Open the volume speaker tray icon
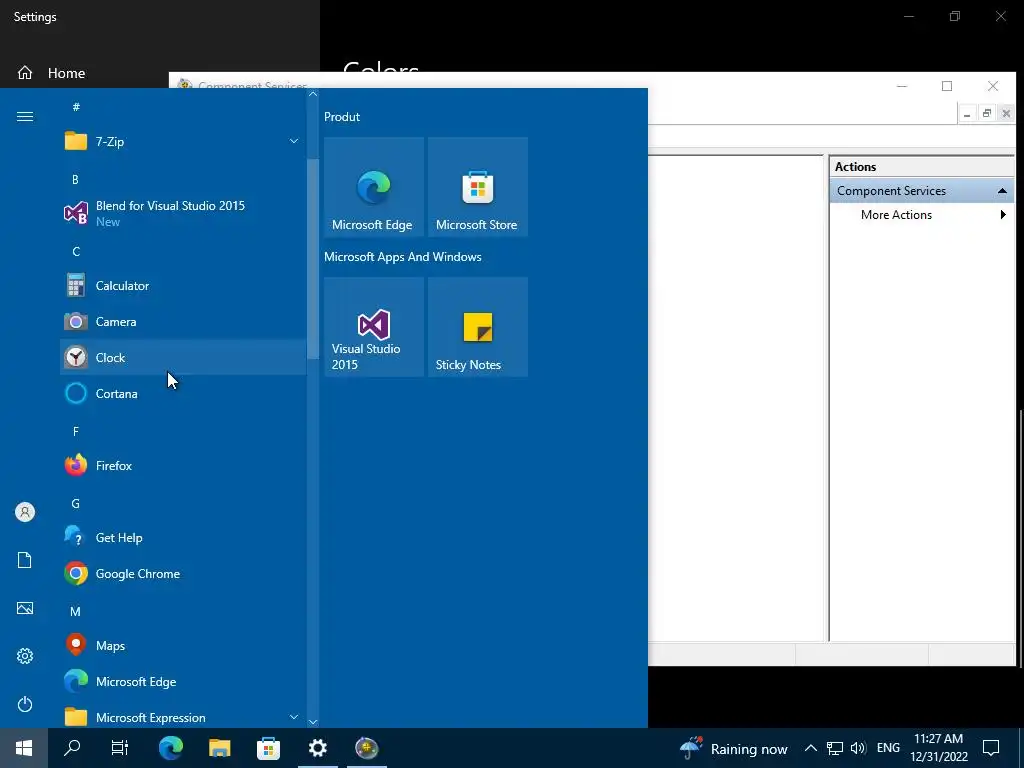 [858, 748]
